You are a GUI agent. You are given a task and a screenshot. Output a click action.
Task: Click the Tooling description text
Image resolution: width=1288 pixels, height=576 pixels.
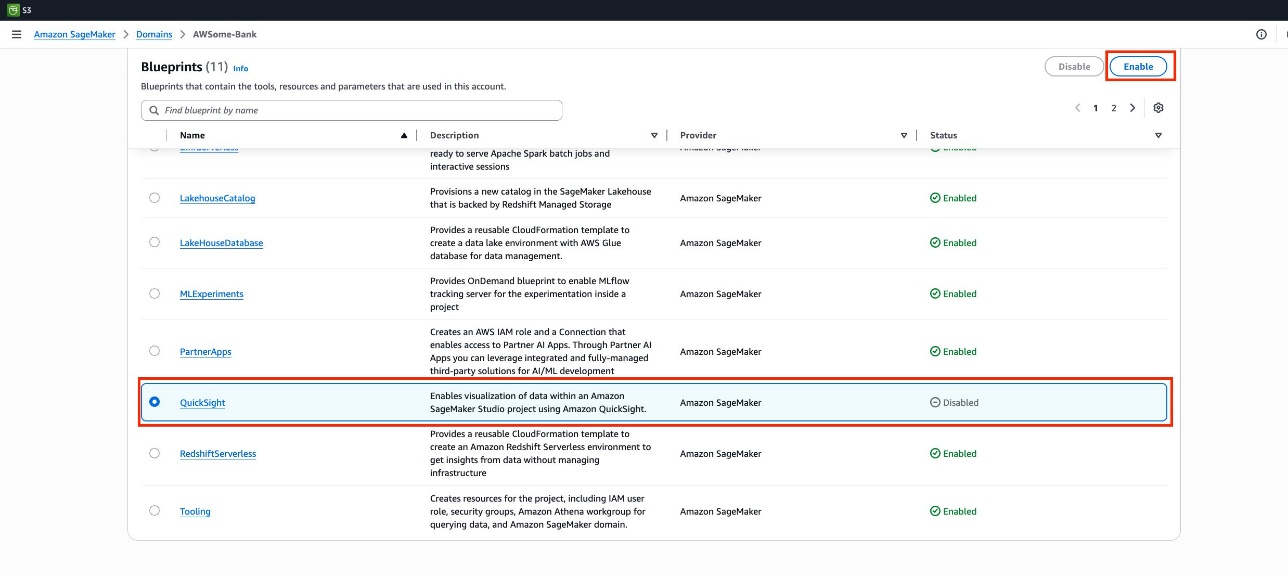coord(540,511)
